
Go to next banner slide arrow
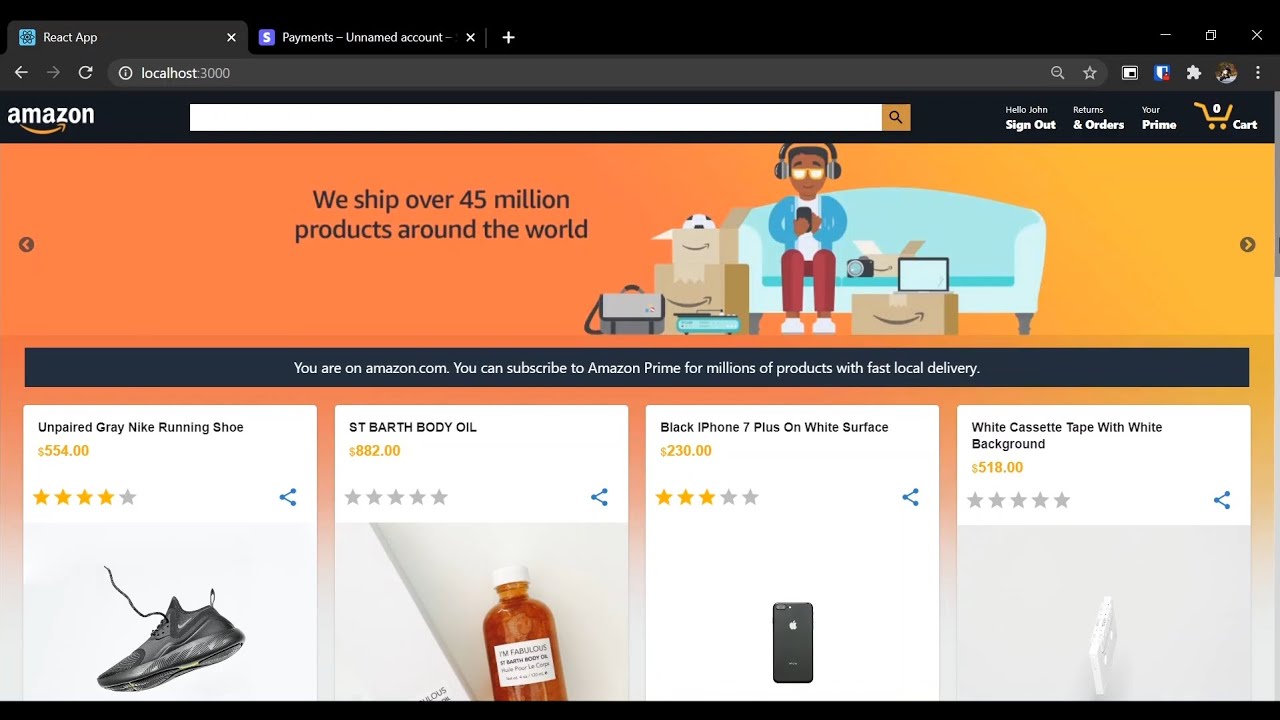click(x=1247, y=245)
